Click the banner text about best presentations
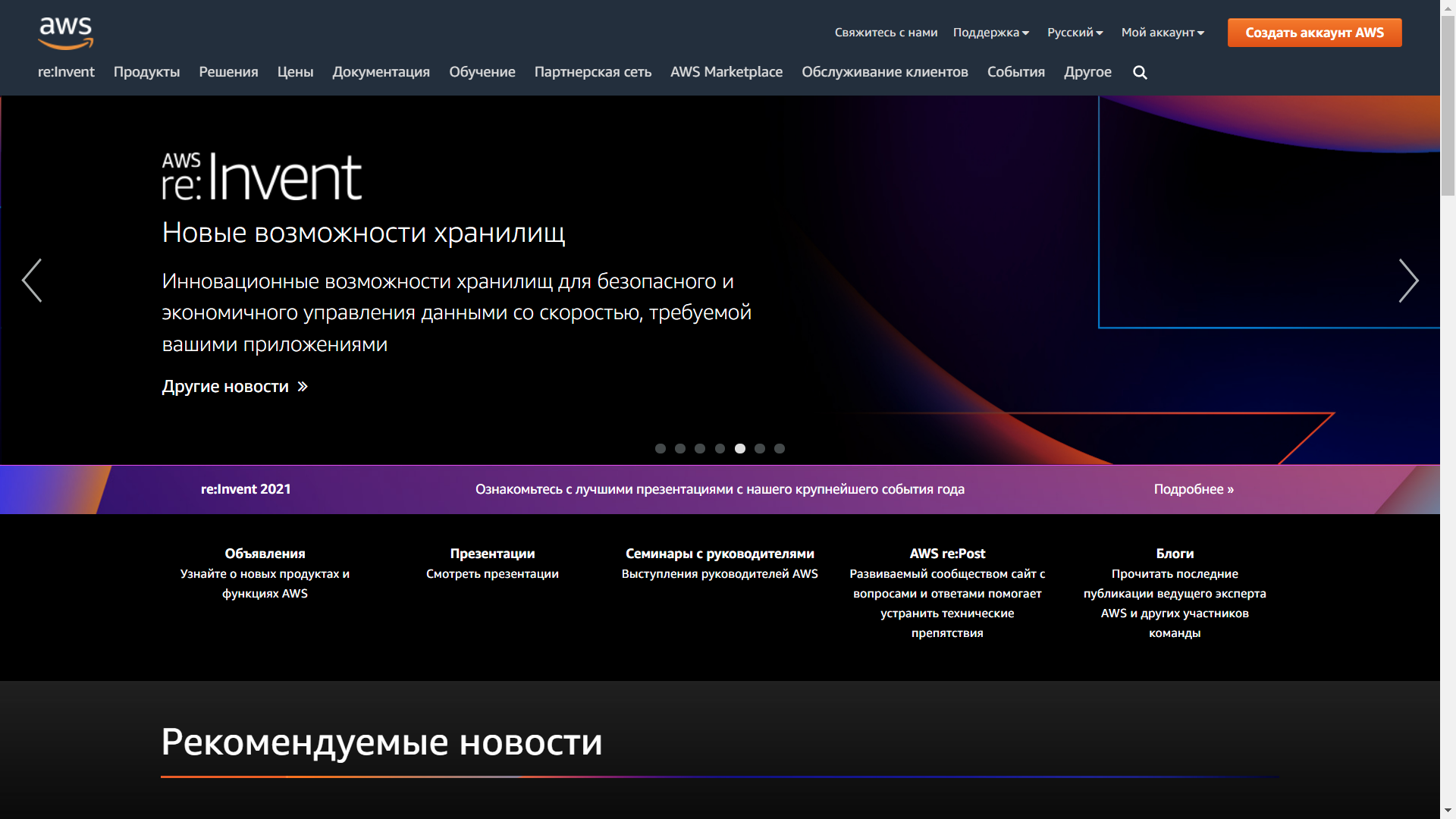Image resolution: width=1456 pixels, height=819 pixels. [720, 489]
